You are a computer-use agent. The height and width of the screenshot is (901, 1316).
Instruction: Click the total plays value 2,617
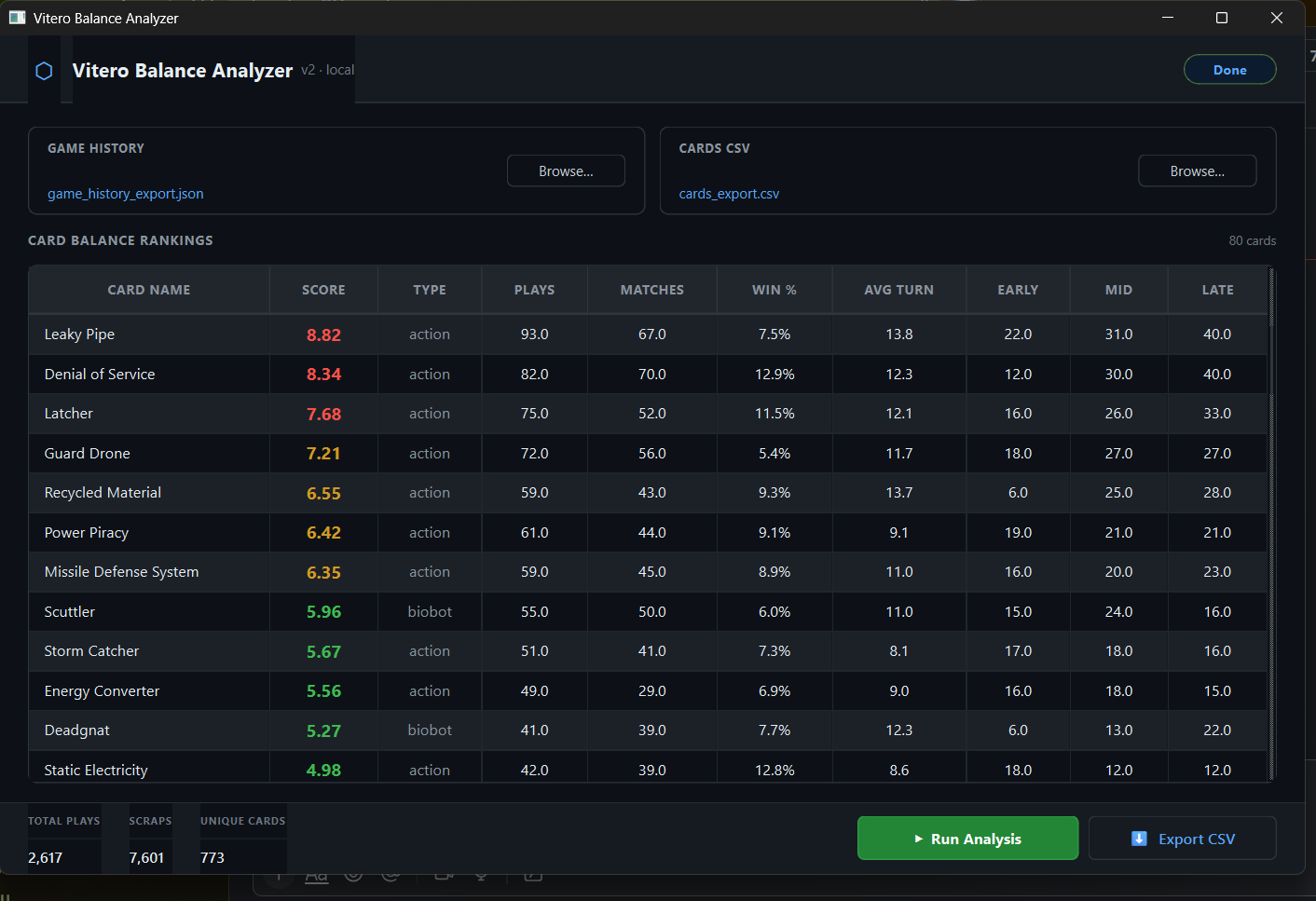[x=45, y=857]
